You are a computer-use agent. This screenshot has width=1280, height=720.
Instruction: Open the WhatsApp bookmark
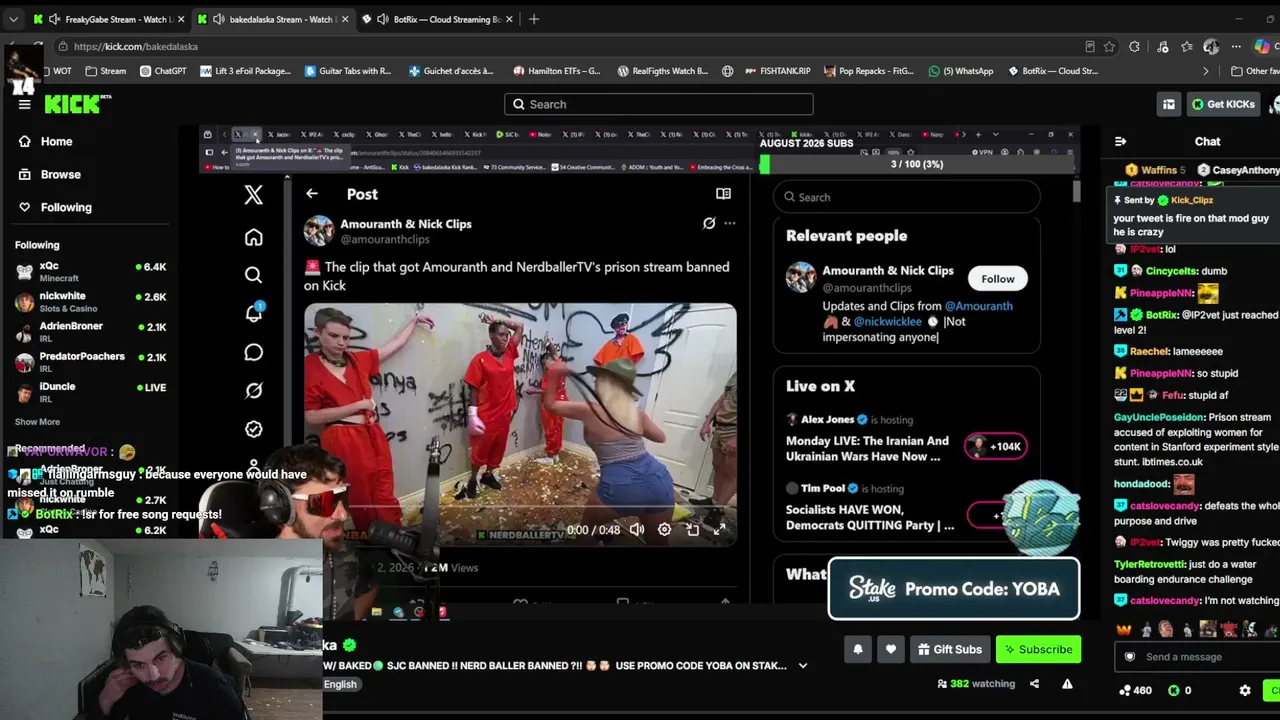(961, 71)
